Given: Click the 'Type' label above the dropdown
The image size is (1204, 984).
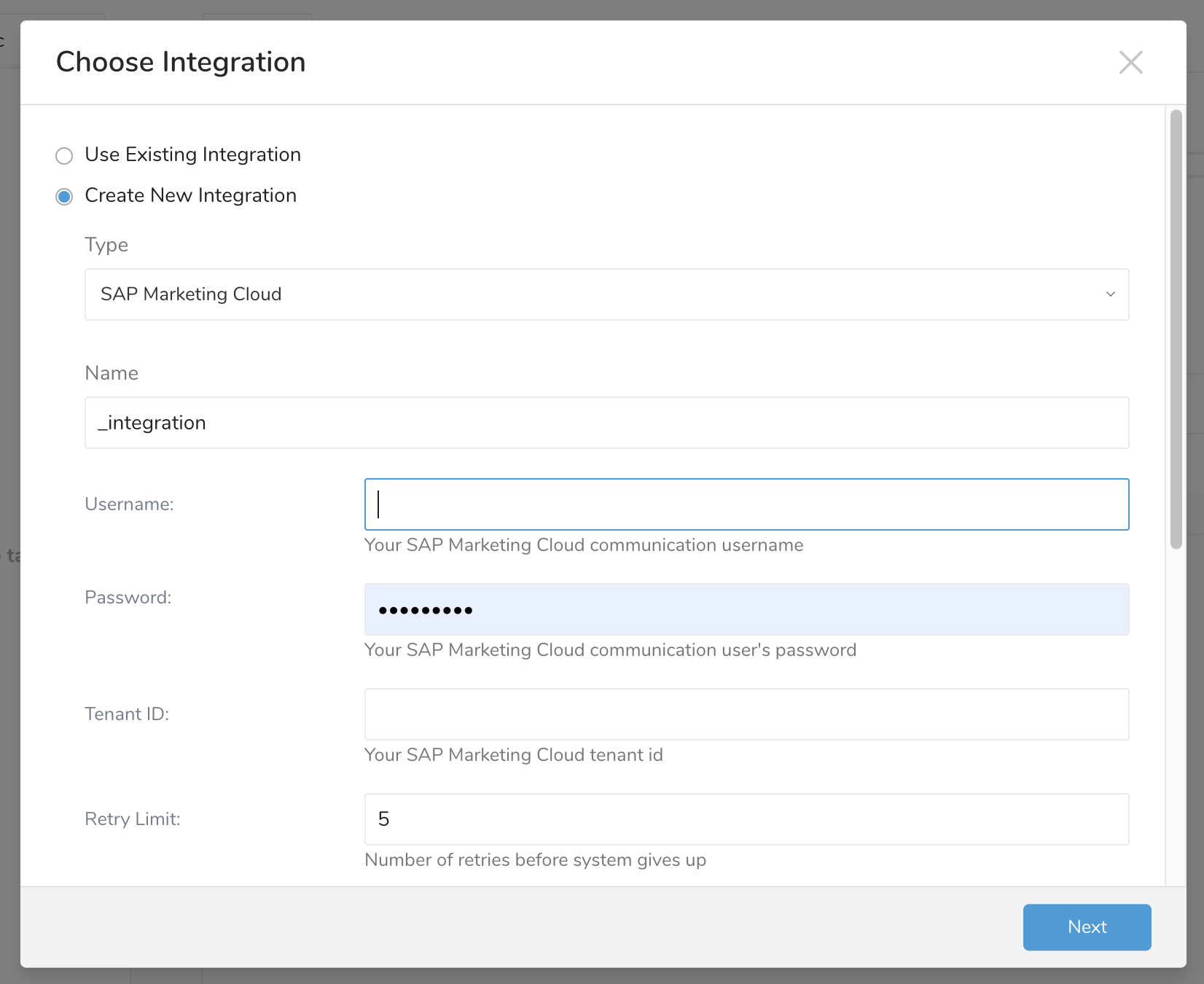Looking at the screenshot, I should 106,245.
